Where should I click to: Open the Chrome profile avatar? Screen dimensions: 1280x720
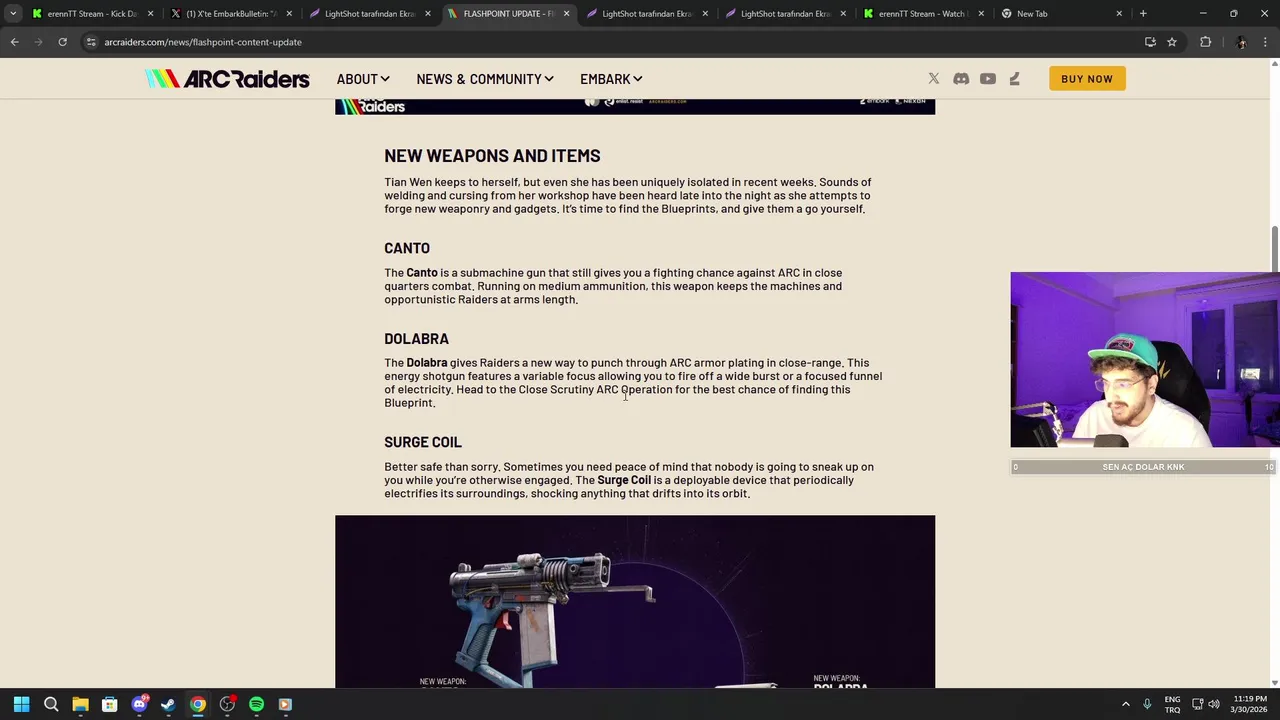[x=1241, y=42]
